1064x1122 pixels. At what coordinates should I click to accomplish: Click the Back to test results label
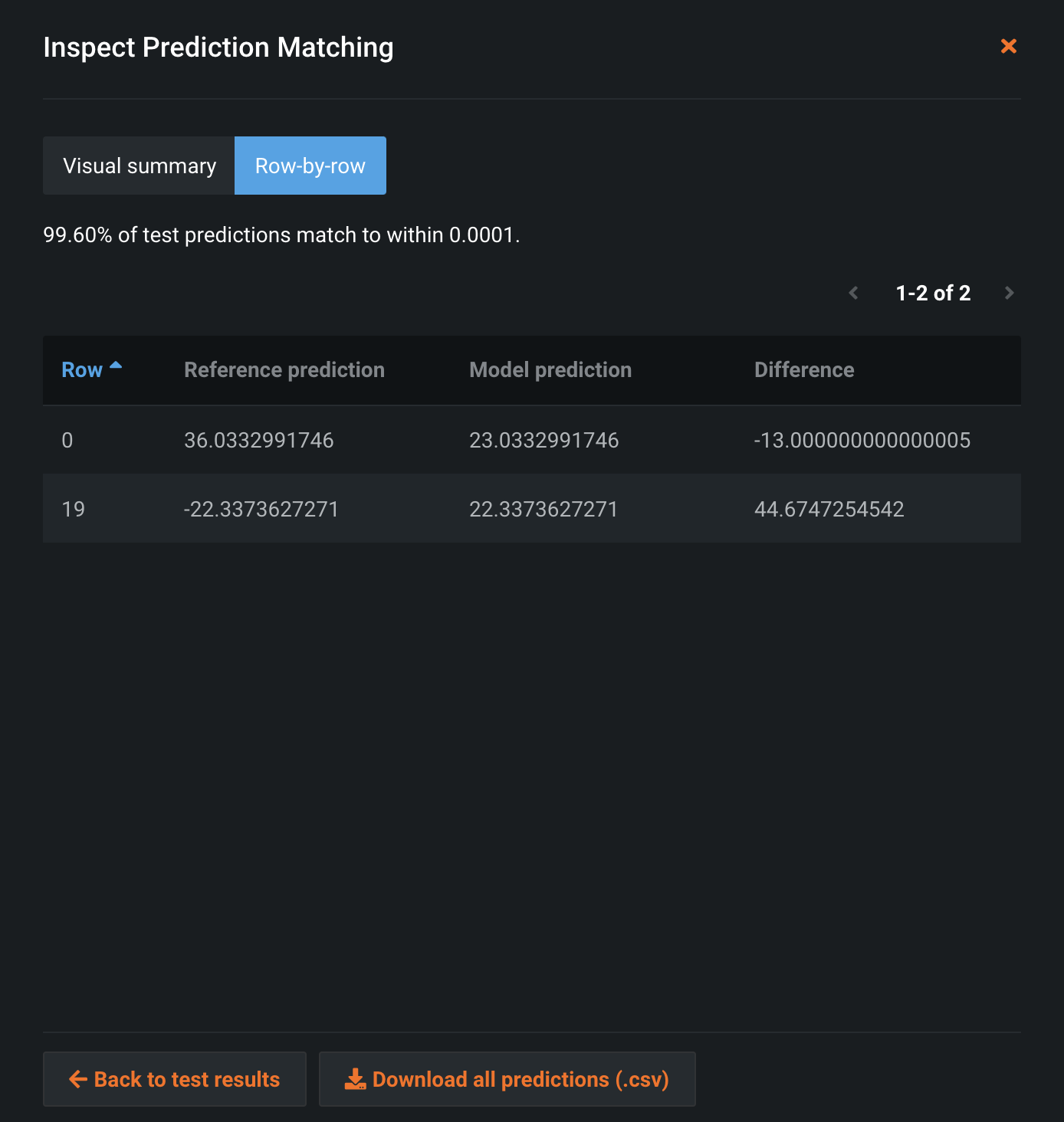point(186,1079)
